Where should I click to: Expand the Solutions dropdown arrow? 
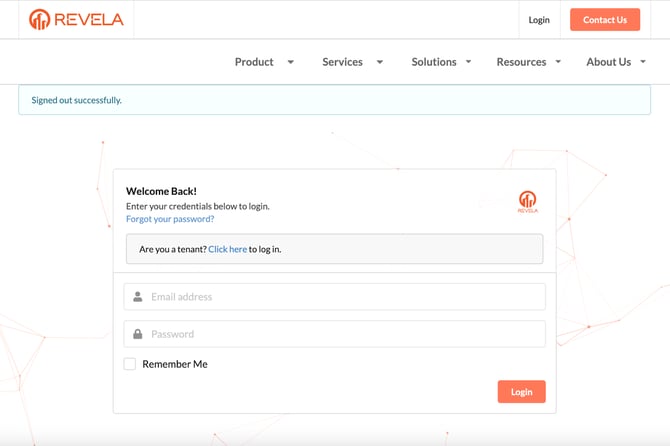468,62
